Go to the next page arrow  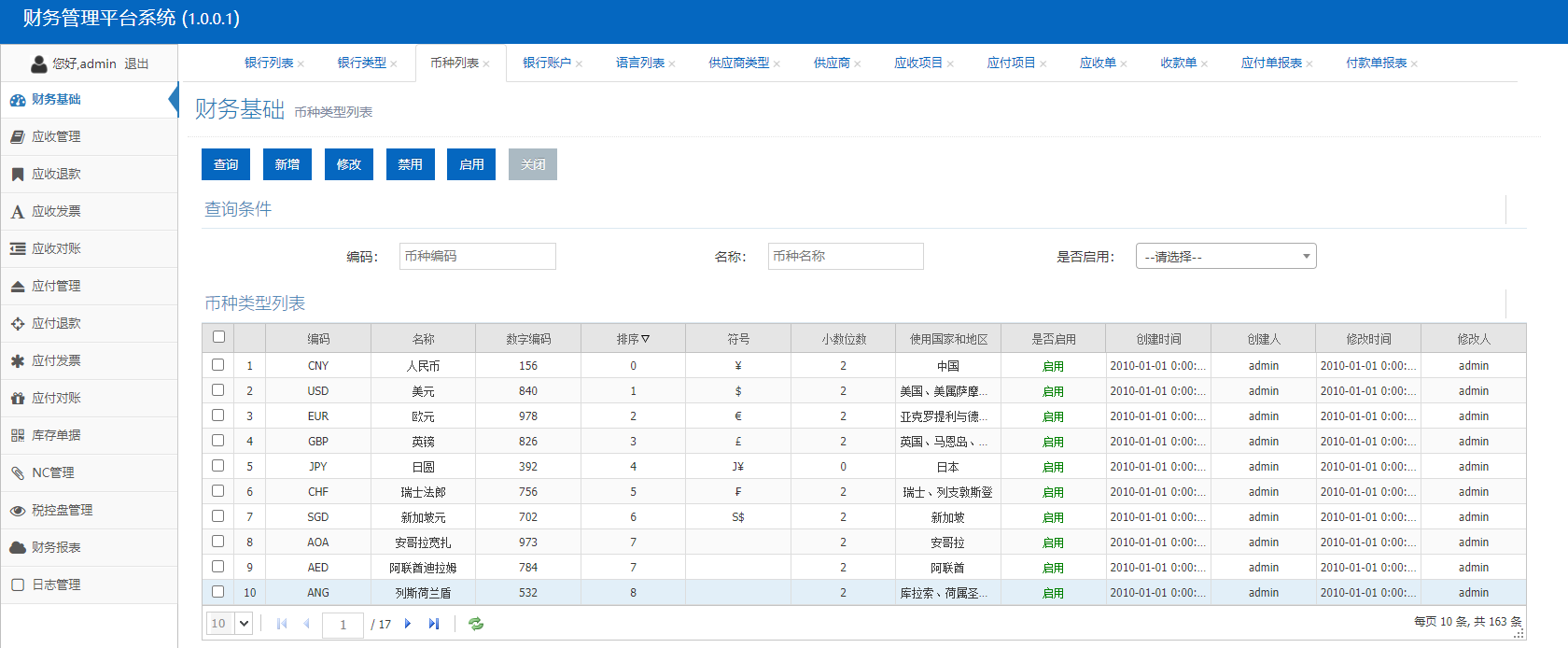[408, 624]
